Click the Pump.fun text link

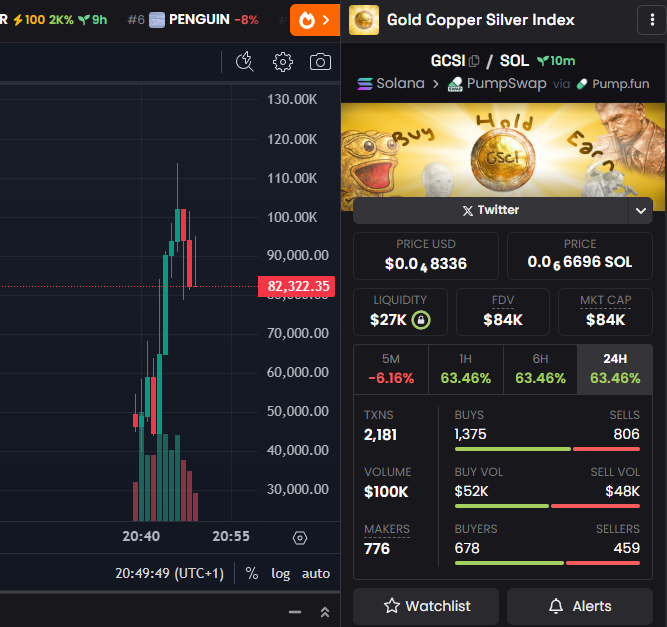click(621, 84)
